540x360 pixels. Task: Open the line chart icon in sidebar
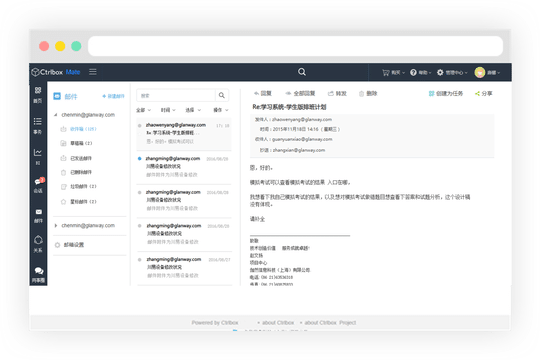click(x=38, y=152)
